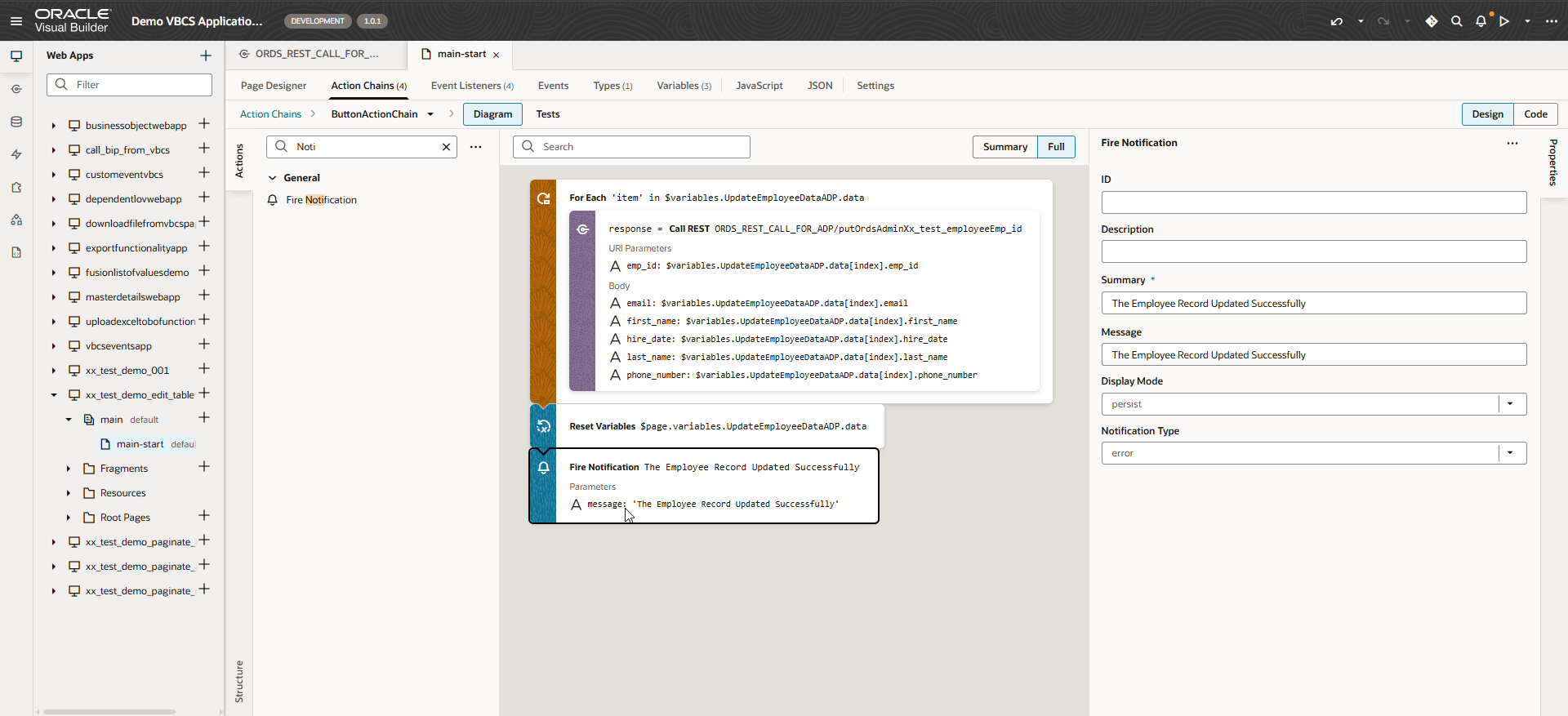The image size is (1568, 716).
Task: Open the Tests view button
Action: click(547, 114)
